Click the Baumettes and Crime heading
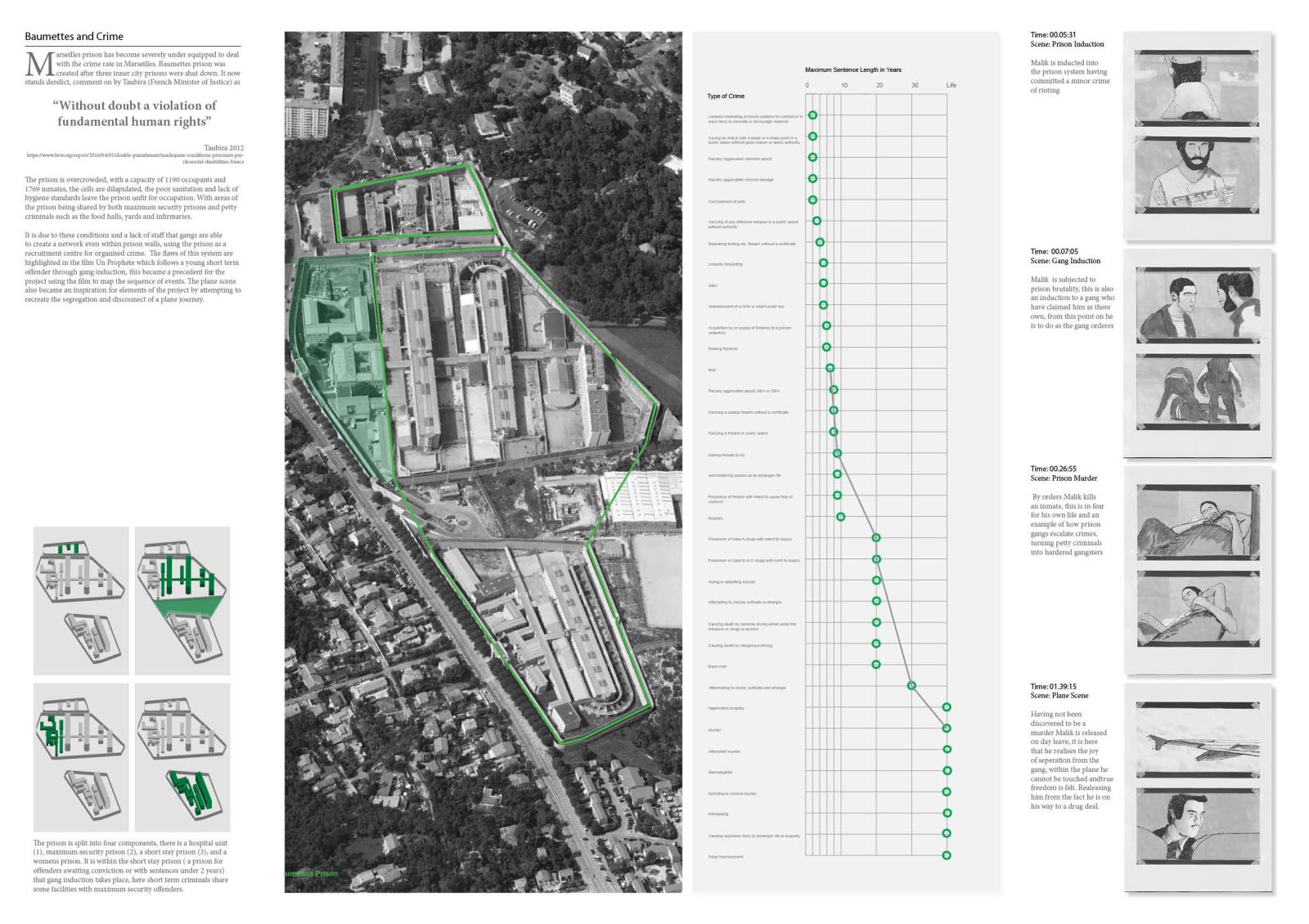1309x924 pixels. [74, 37]
